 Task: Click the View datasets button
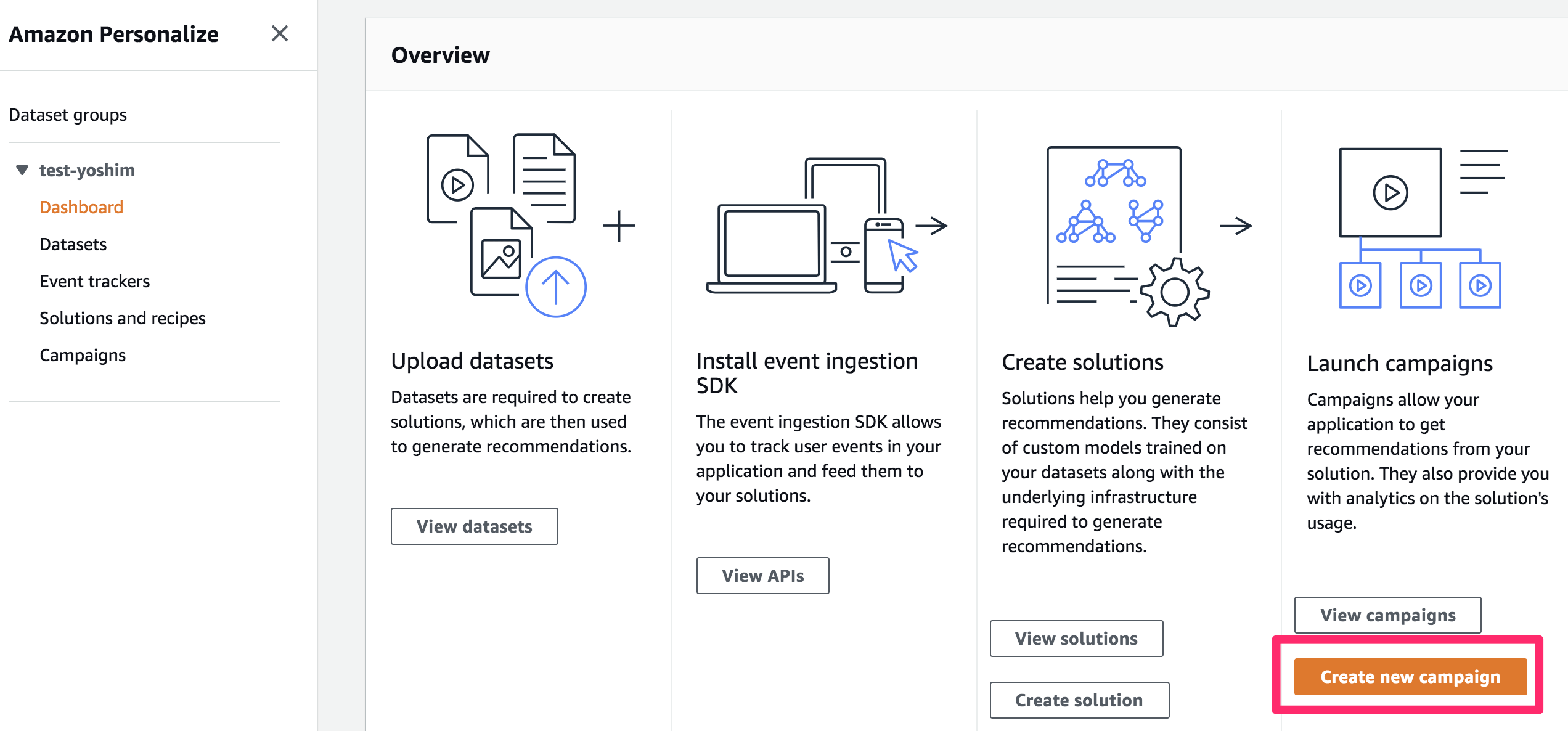[x=473, y=526]
